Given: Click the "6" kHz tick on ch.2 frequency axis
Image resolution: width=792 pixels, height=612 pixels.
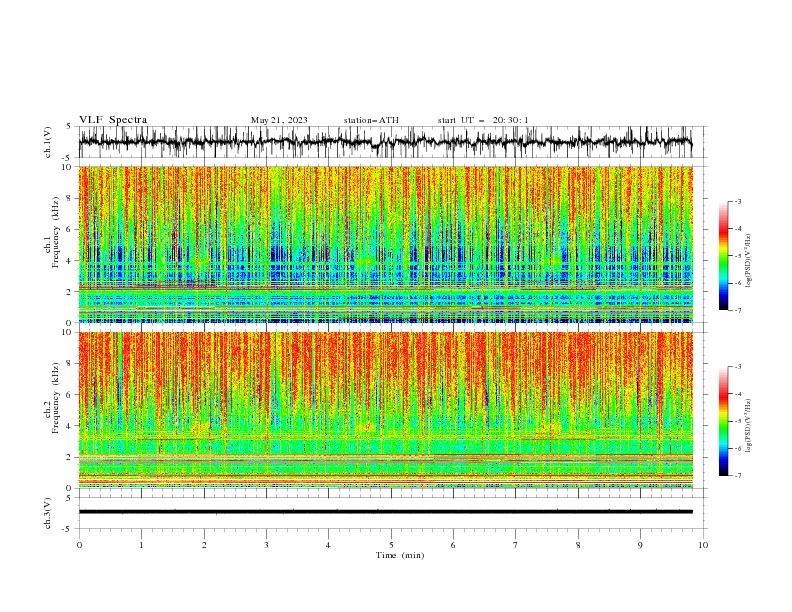Looking at the screenshot, I should click(x=70, y=395).
